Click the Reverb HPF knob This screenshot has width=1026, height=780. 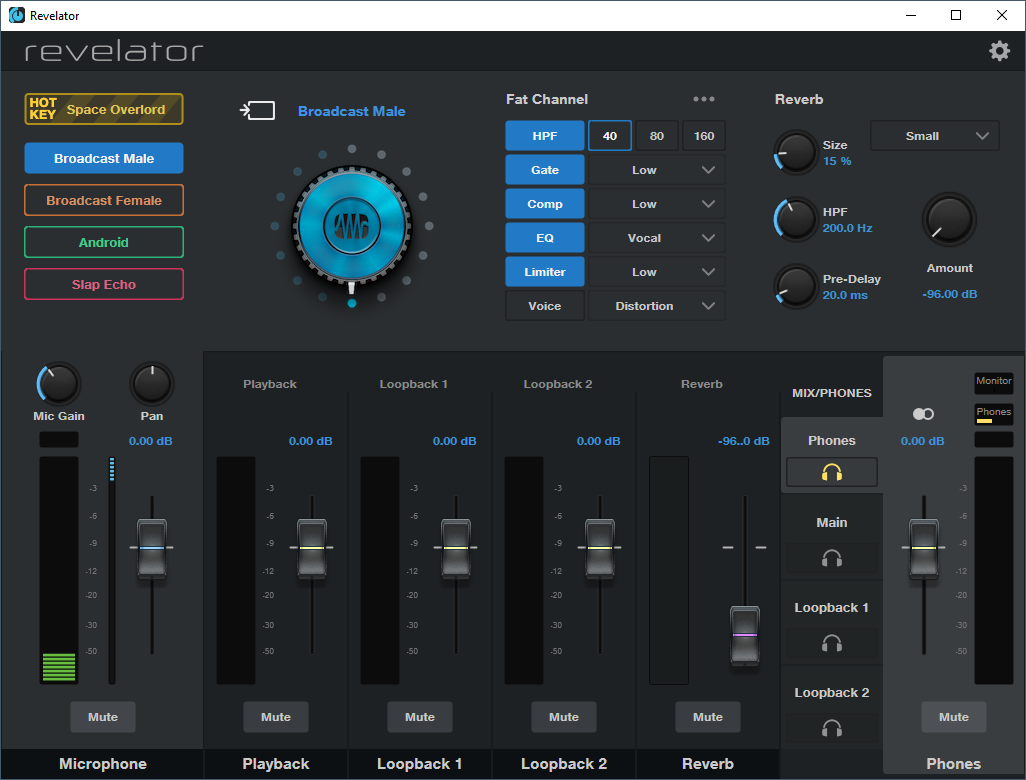[795, 220]
